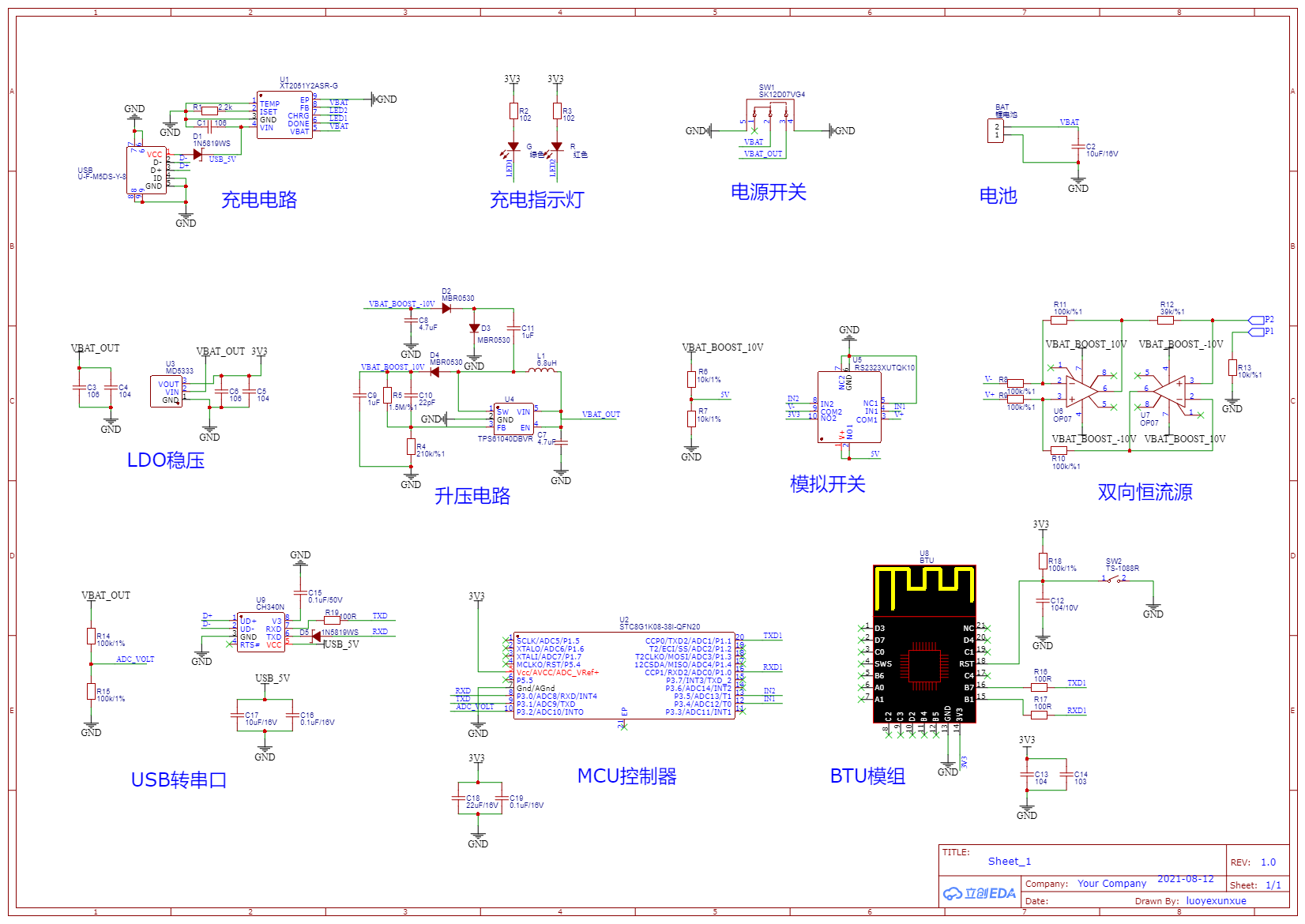Image resolution: width=1305 pixels, height=924 pixels.
Task: Click the P1 output port symbol
Action: click(1256, 332)
